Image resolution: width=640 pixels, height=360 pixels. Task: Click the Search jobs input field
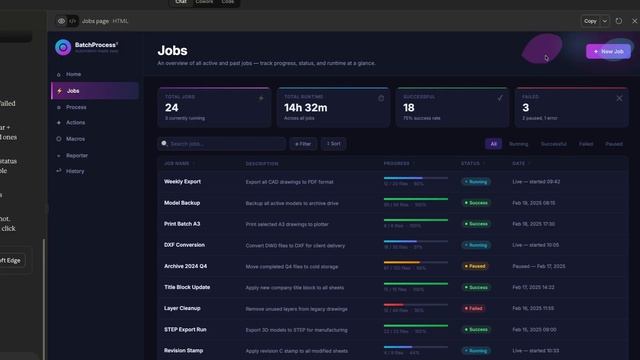coord(222,144)
